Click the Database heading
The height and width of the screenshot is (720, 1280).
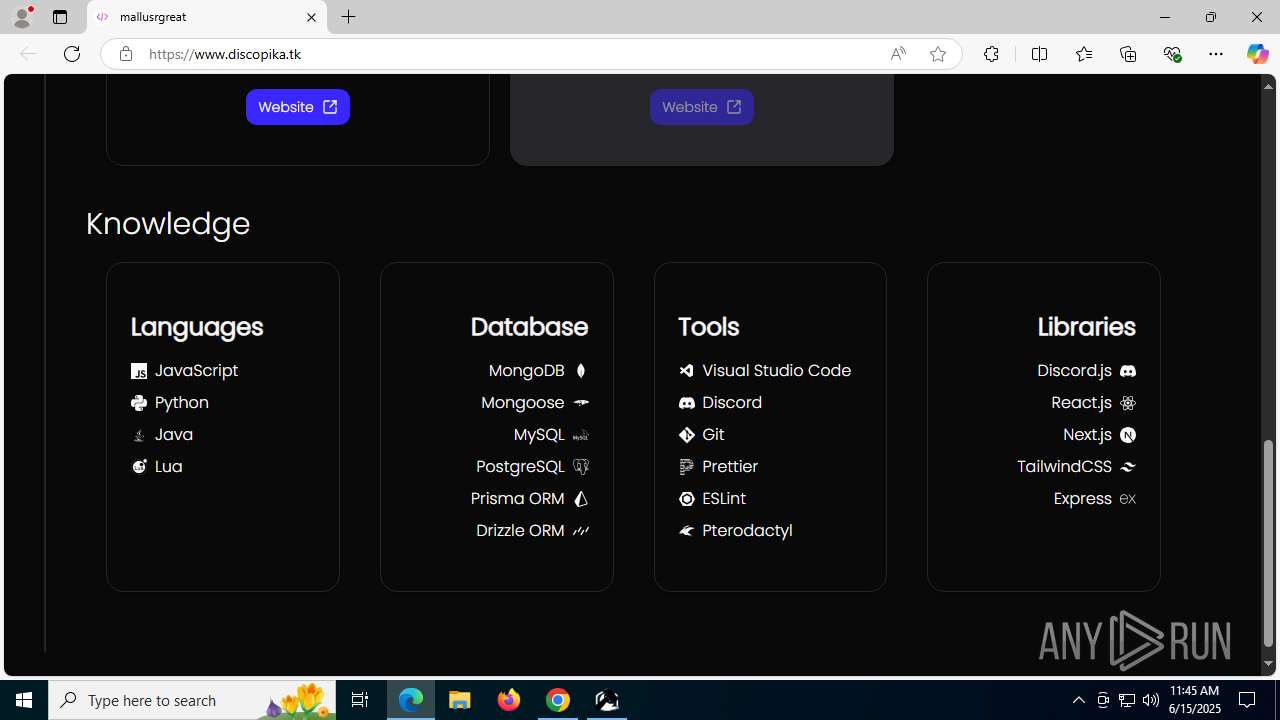529,327
